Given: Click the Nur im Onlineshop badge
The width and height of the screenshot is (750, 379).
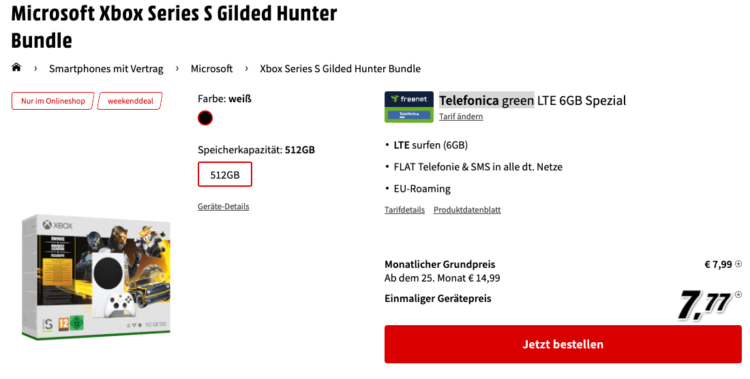Looking at the screenshot, I should pyautogui.click(x=53, y=101).
